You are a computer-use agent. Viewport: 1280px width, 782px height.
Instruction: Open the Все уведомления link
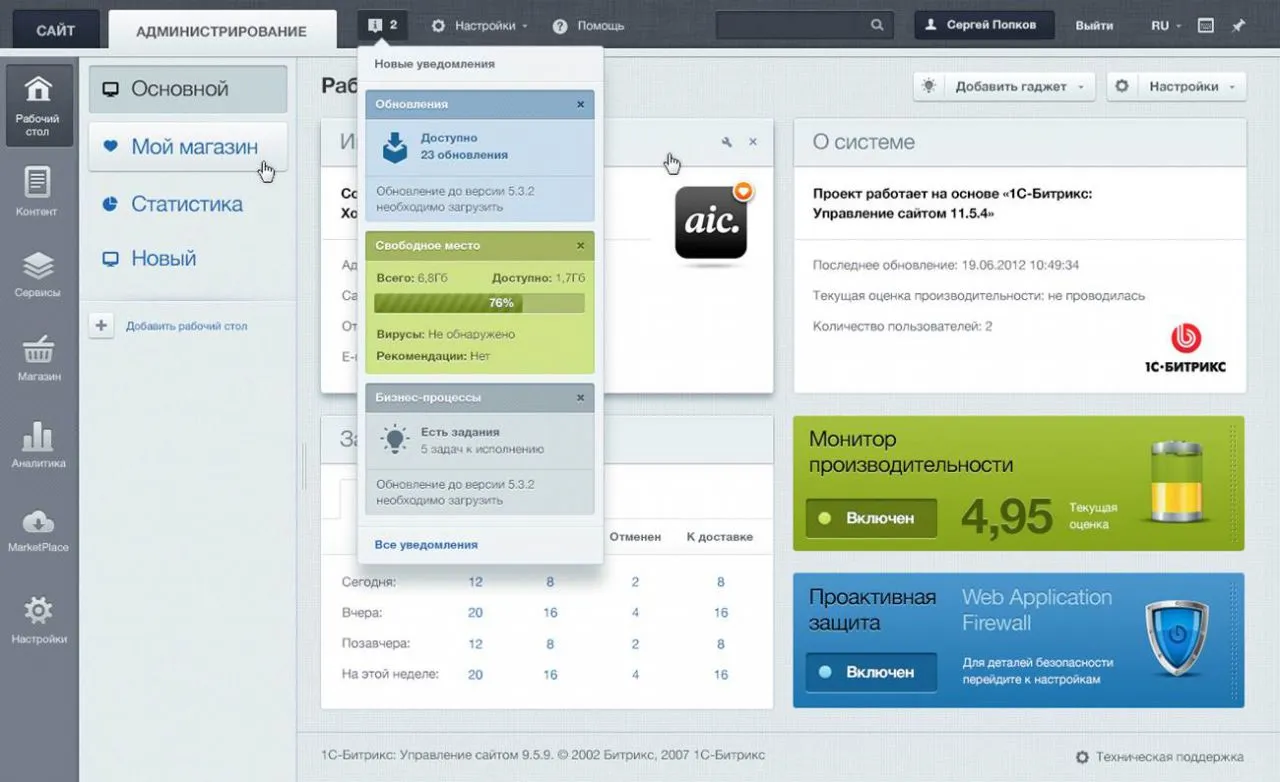(x=426, y=545)
